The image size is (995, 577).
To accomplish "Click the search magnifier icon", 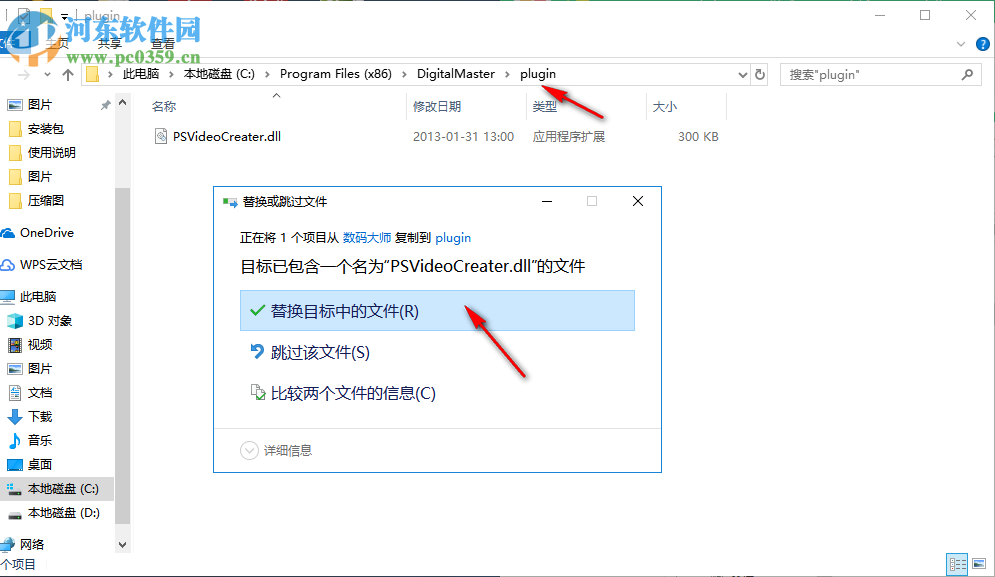I will pos(967,74).
